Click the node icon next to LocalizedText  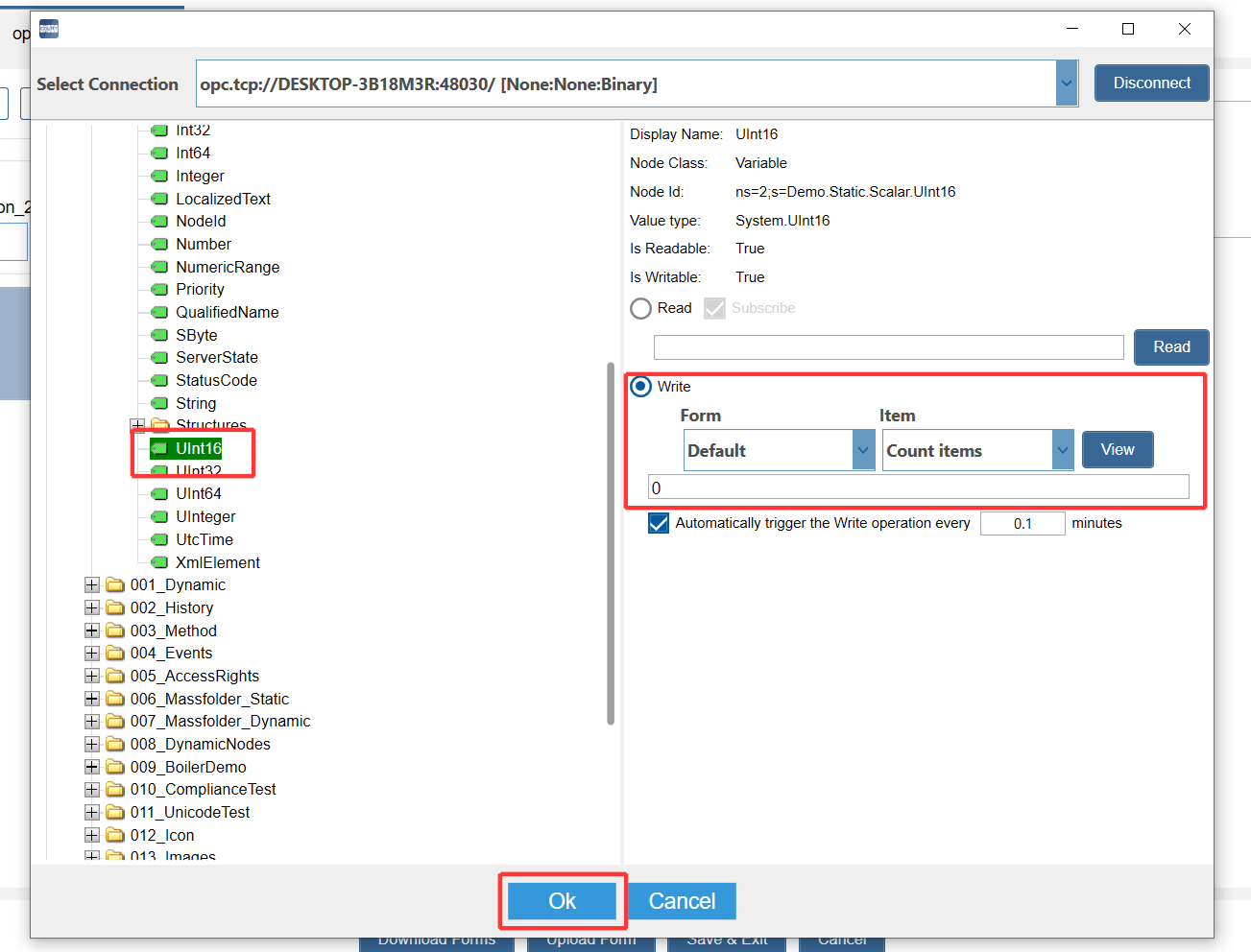[159, 199]
